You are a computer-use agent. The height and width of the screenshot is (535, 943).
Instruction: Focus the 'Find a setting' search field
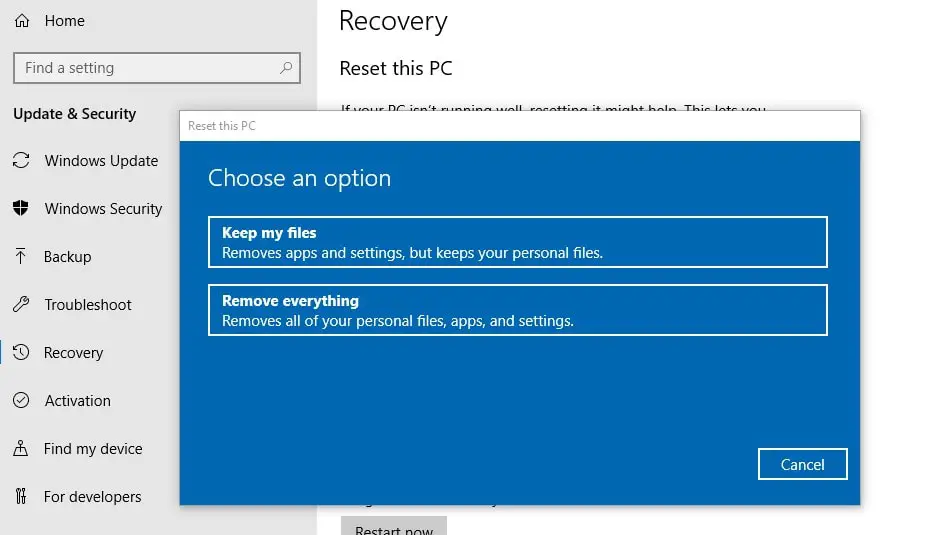tap(145, 68)
